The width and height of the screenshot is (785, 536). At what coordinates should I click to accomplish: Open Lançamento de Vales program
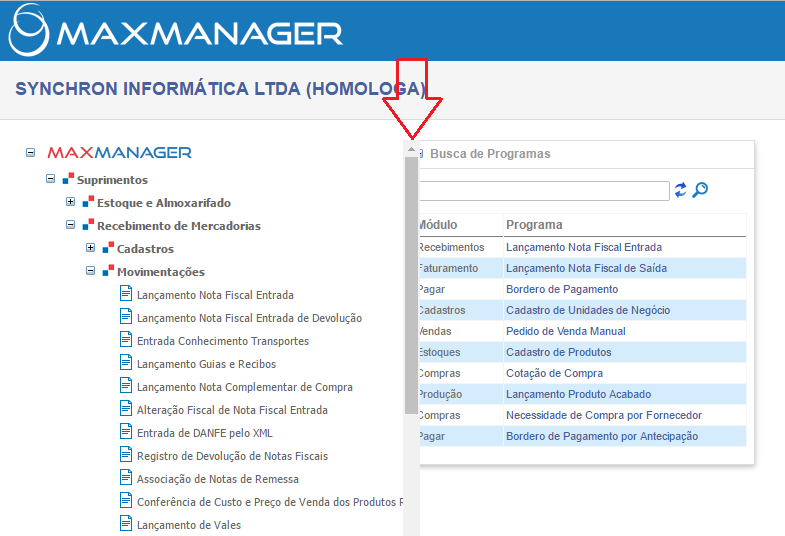[x=189, y=525]
